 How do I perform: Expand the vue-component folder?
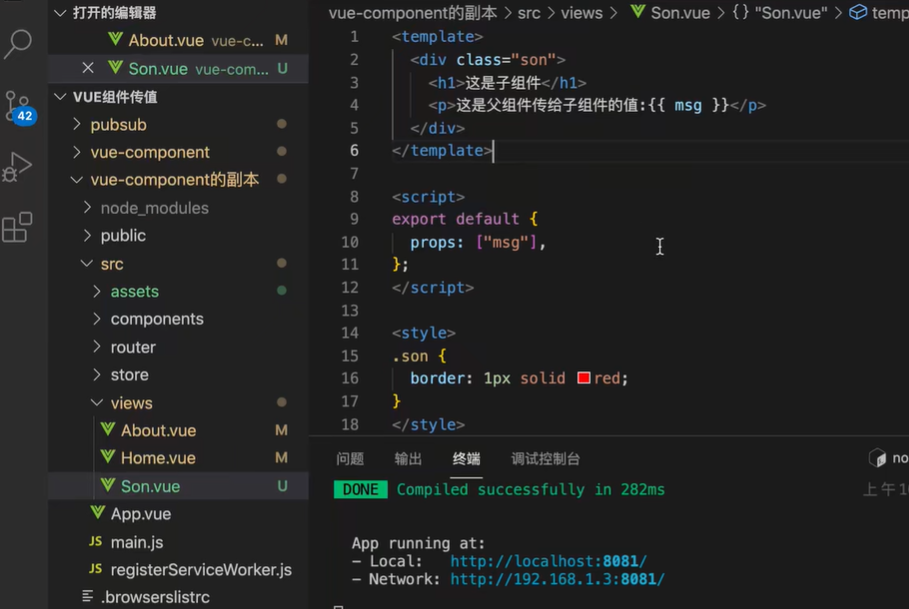pos(77,152)
